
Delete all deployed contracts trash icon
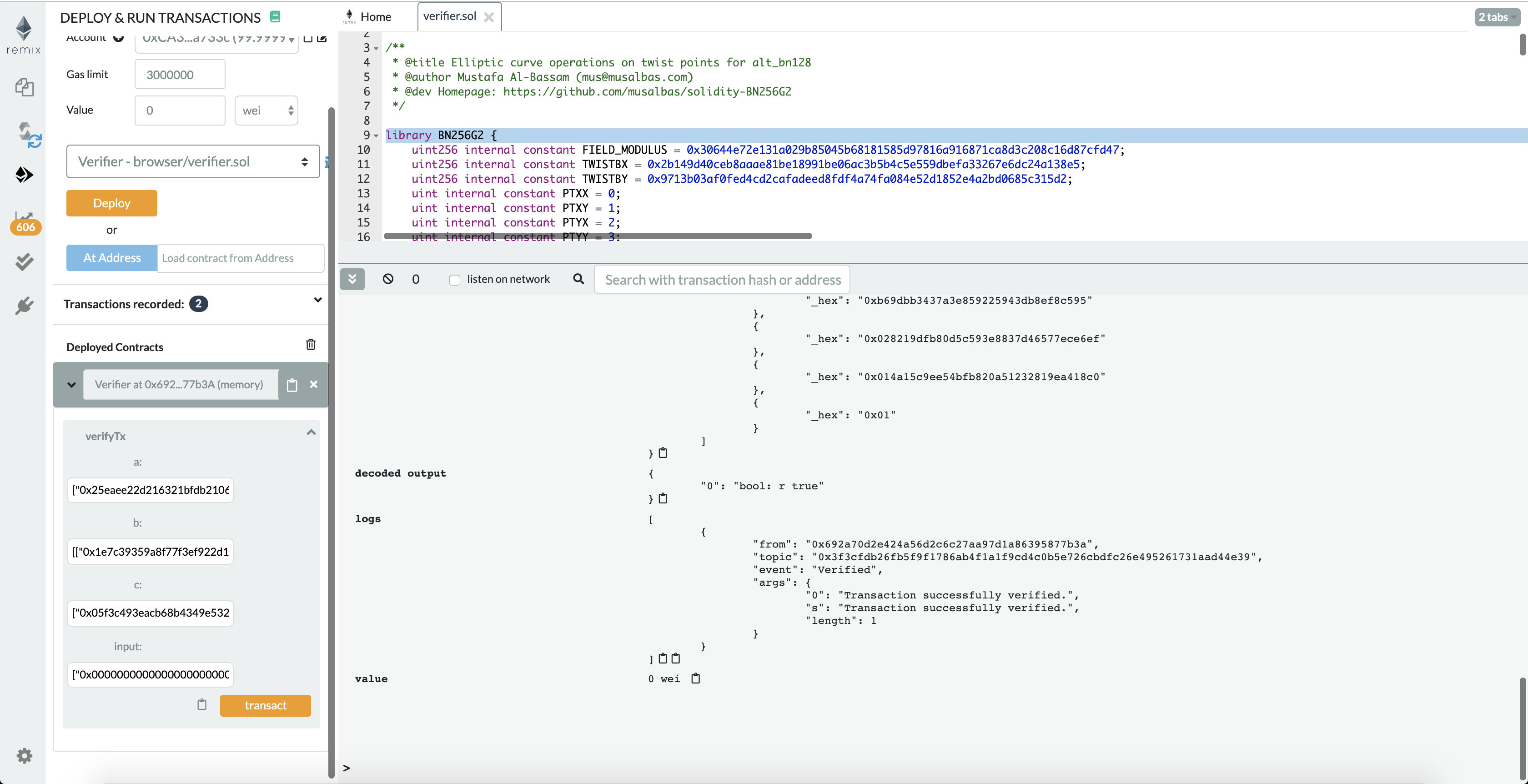pos(311,345)
